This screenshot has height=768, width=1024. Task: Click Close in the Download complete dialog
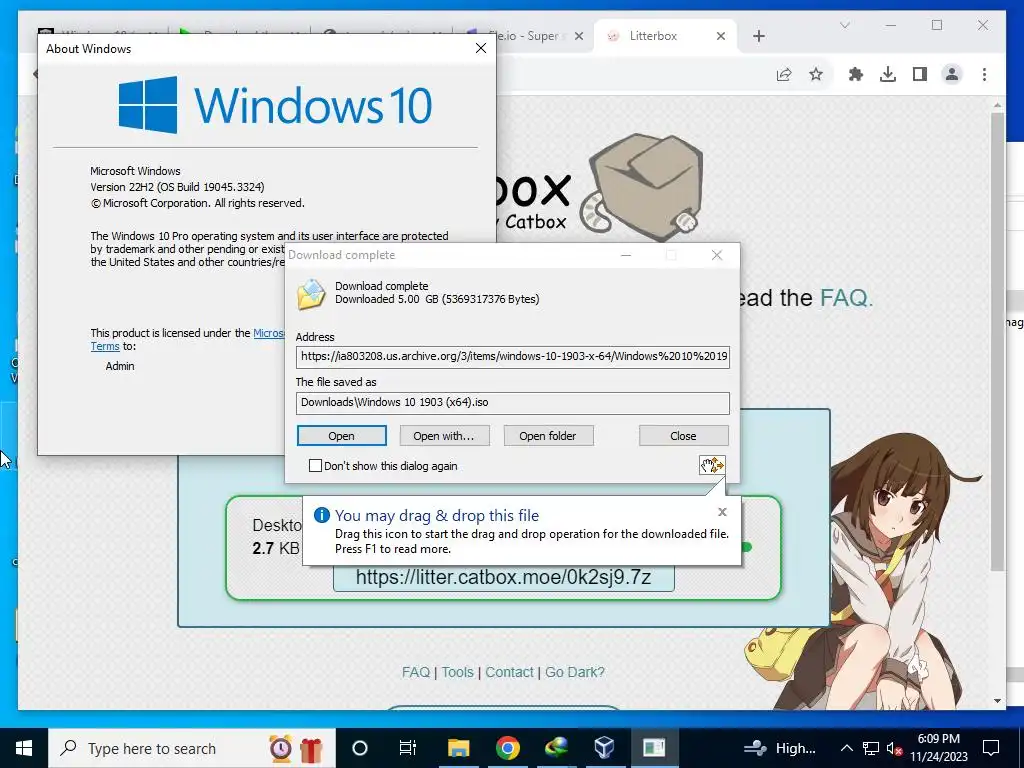tap(683, 436)
